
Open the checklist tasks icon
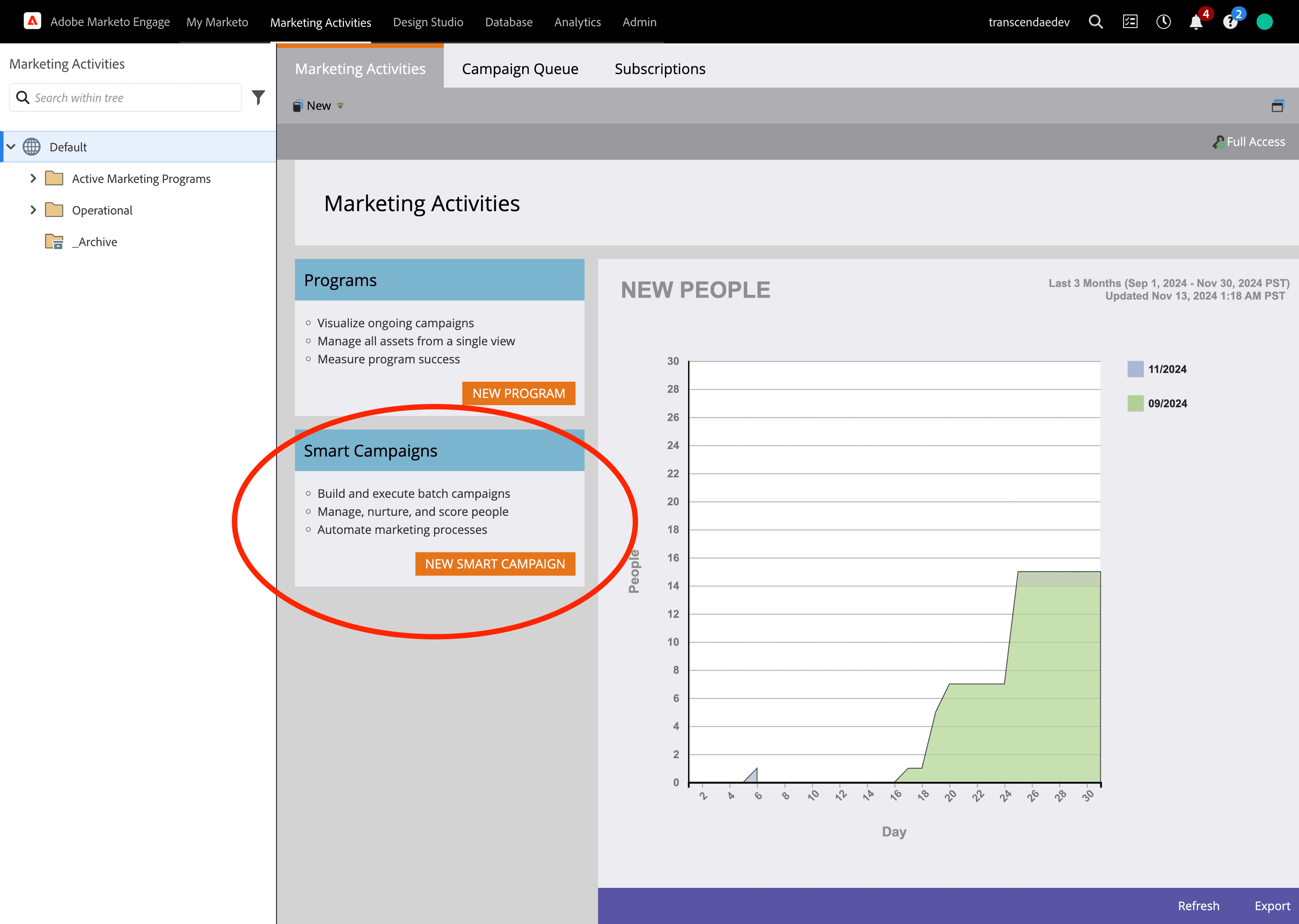(x=1130, y=22)
